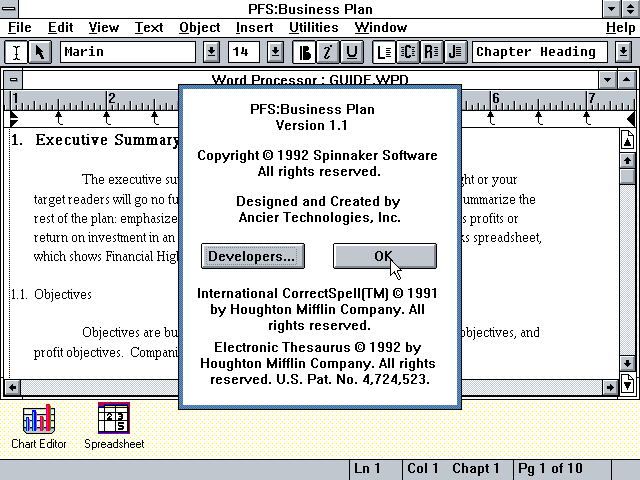The image size is (640, 480).
Task: Click the tab stop under ruler mark 2
Action: [107, 118]
